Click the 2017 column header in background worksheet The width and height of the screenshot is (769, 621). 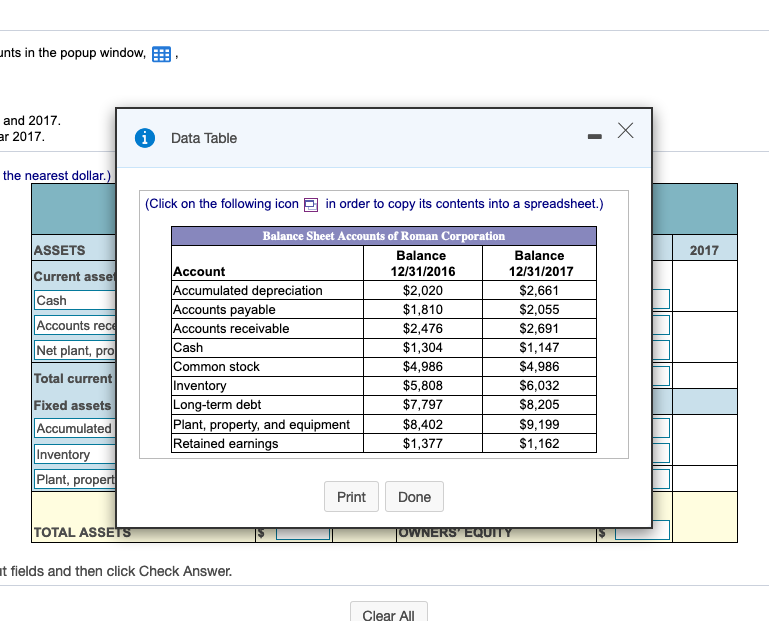point(704,250)
